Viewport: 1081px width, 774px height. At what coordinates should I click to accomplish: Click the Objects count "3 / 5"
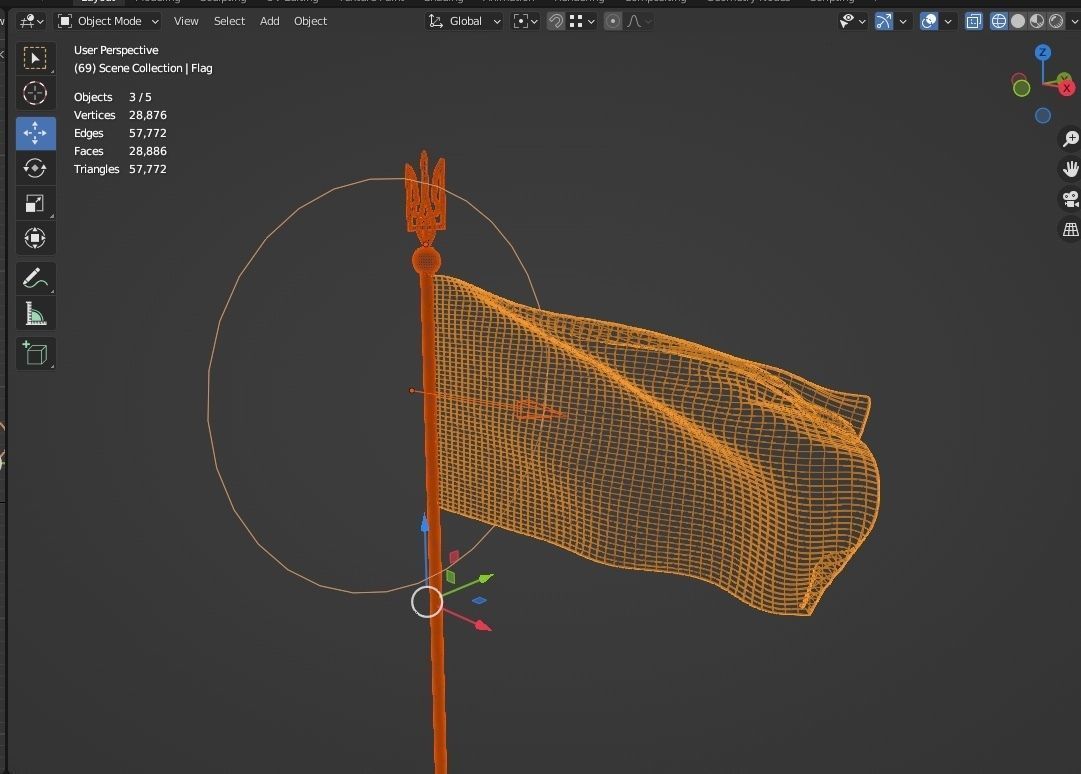(140, 97)
